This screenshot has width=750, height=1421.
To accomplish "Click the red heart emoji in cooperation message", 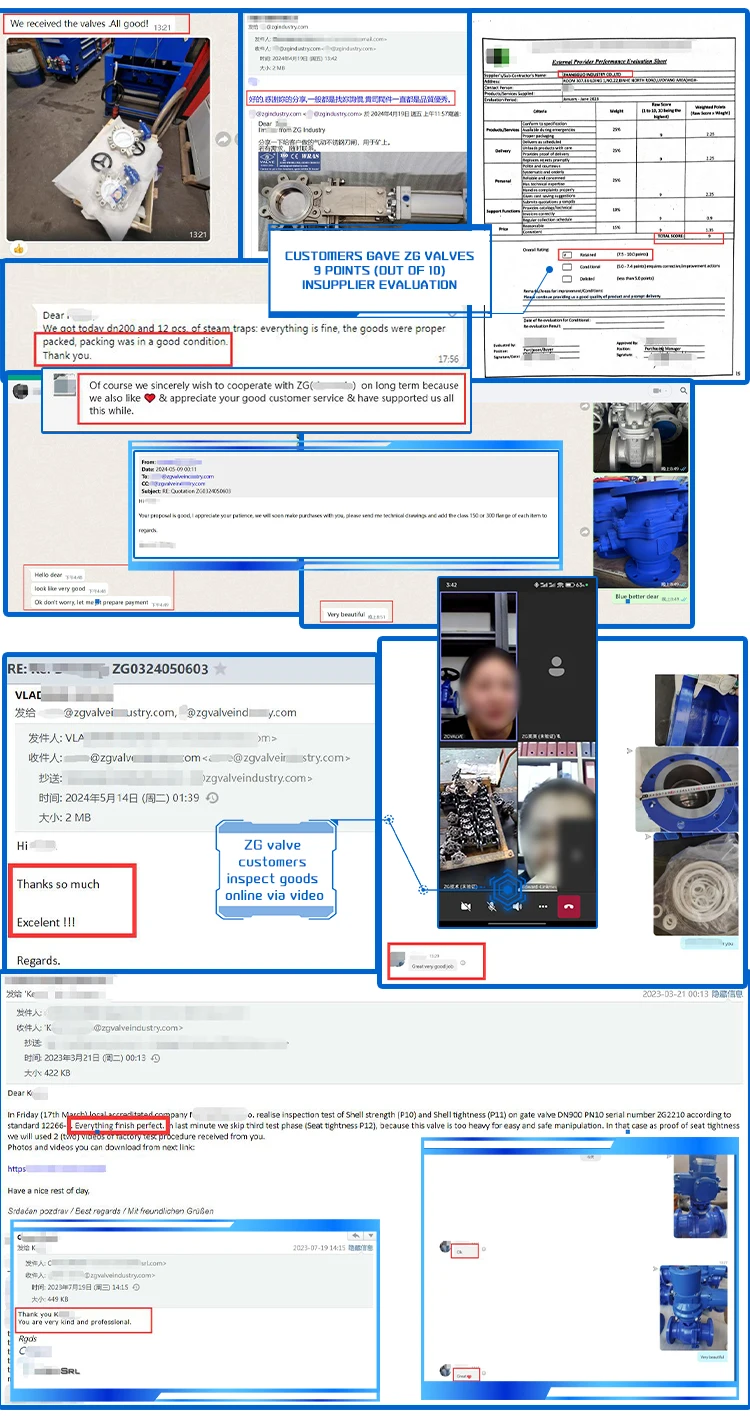I will point(151,398).
